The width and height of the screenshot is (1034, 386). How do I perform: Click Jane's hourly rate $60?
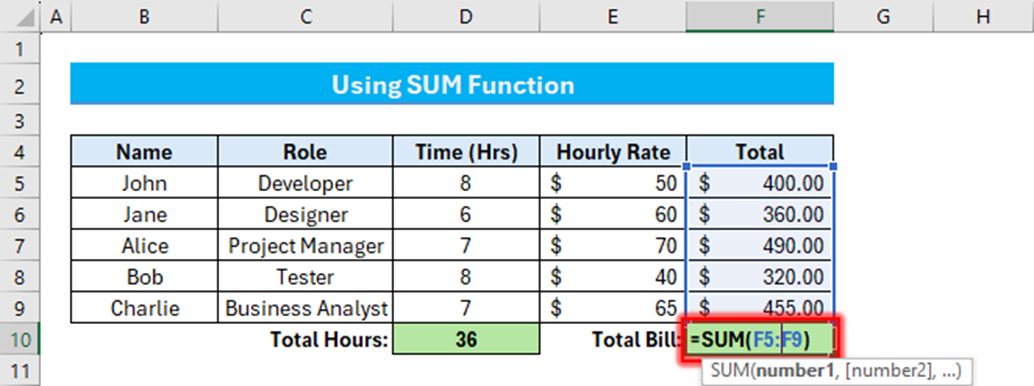coord(613,214)
